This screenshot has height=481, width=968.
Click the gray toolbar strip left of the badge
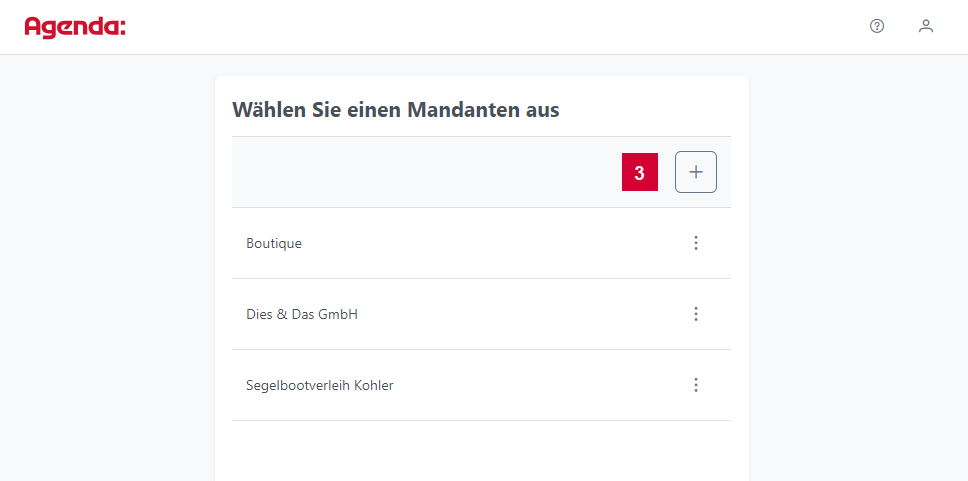[x=426, y=172]
